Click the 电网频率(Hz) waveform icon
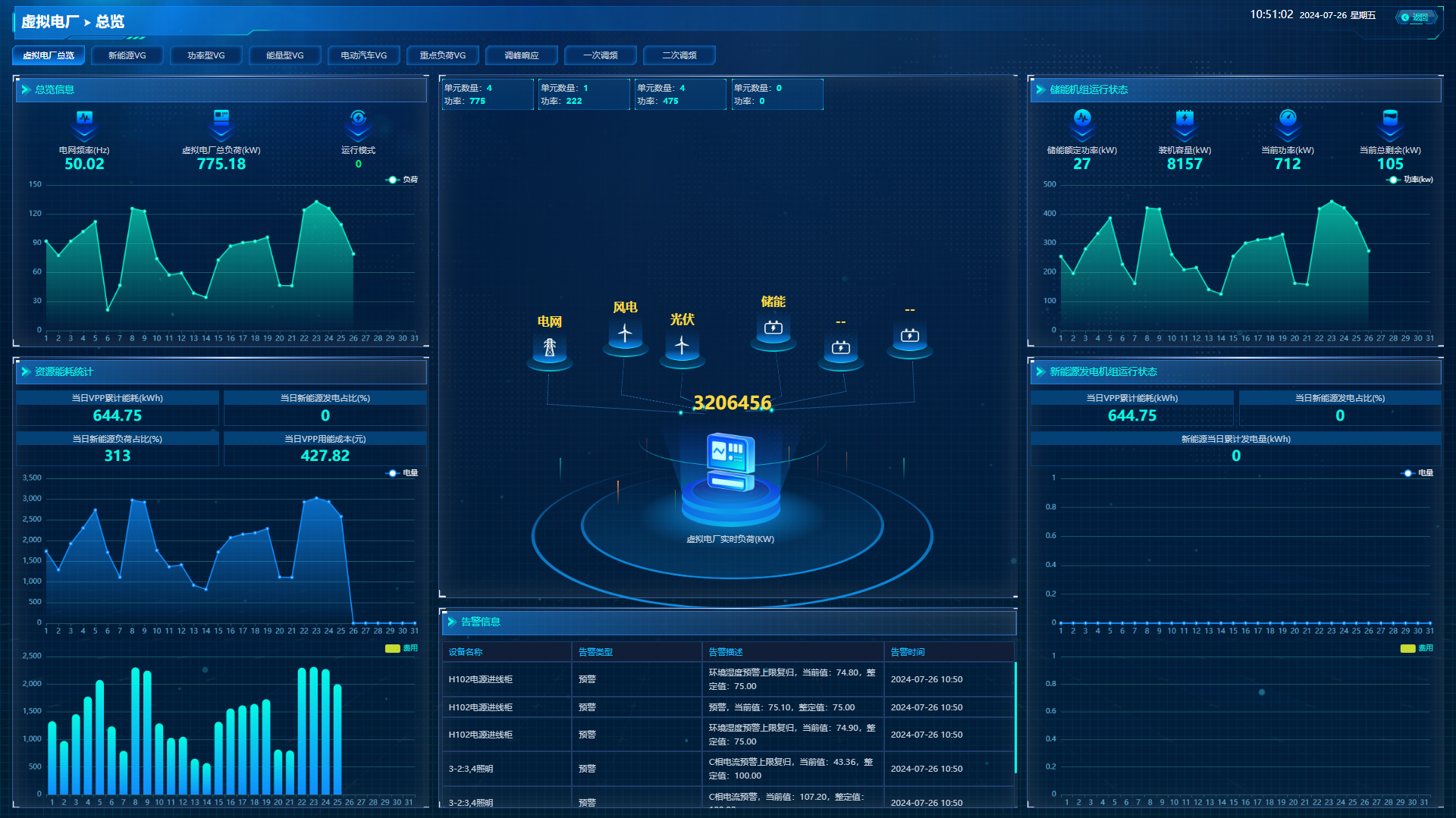1456x818 pixels. point(84,118)
